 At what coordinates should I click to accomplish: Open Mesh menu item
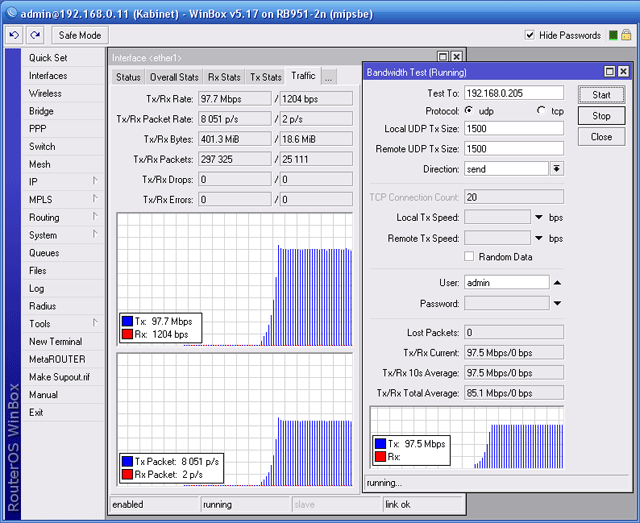63,164
